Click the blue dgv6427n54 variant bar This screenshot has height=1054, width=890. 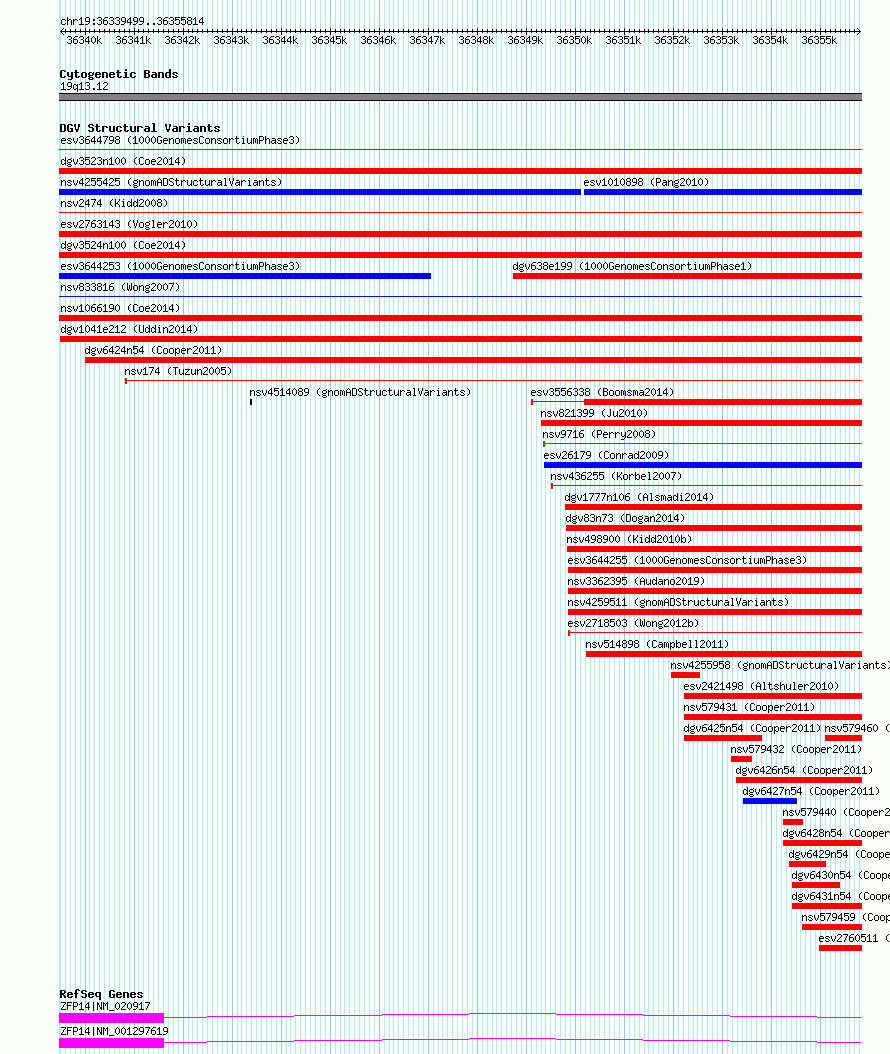coord(770,801)
